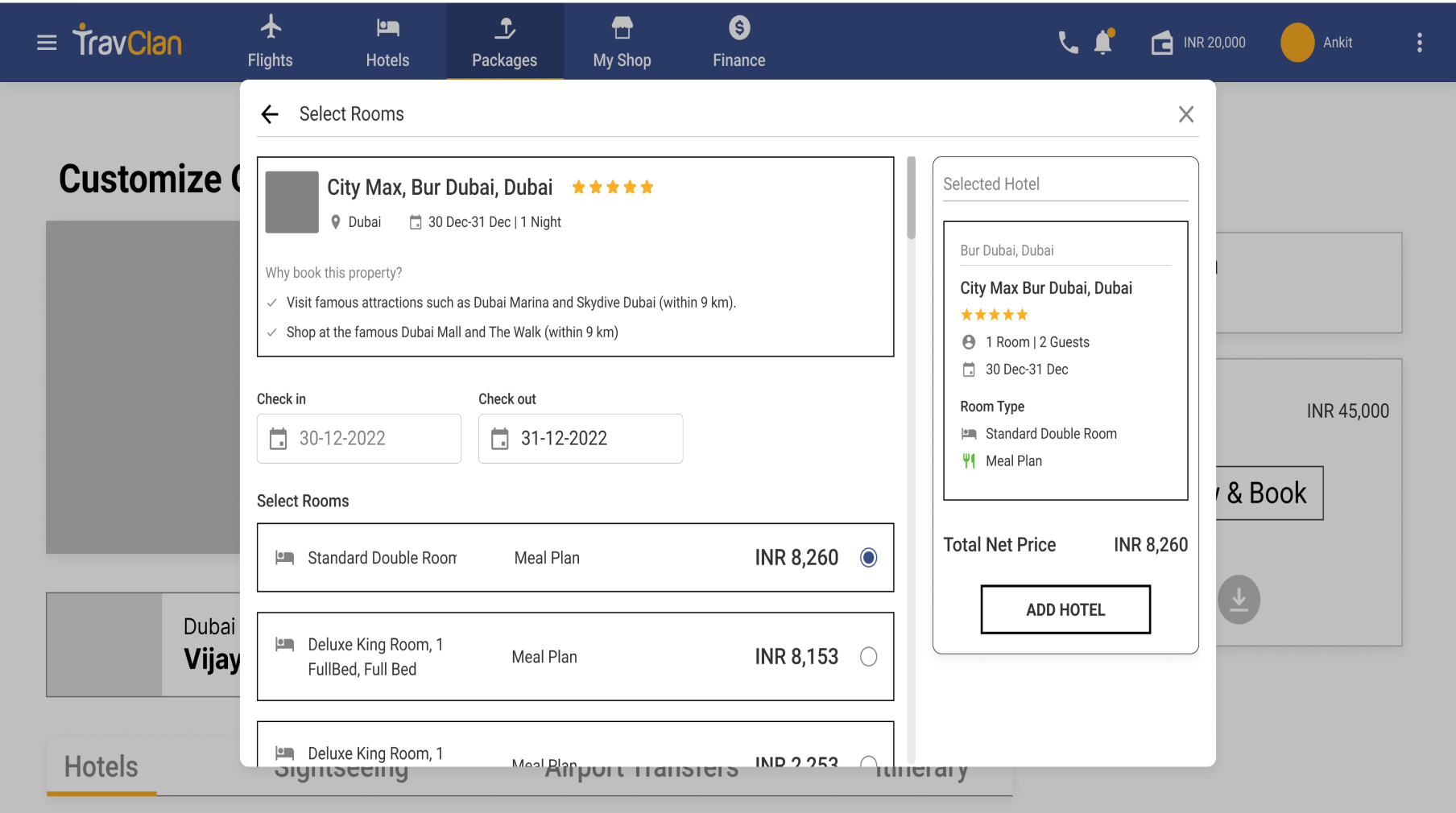1456x813 pixels.
Task: Click star rating in Selected Hotel card
Action: click(995, 315)
